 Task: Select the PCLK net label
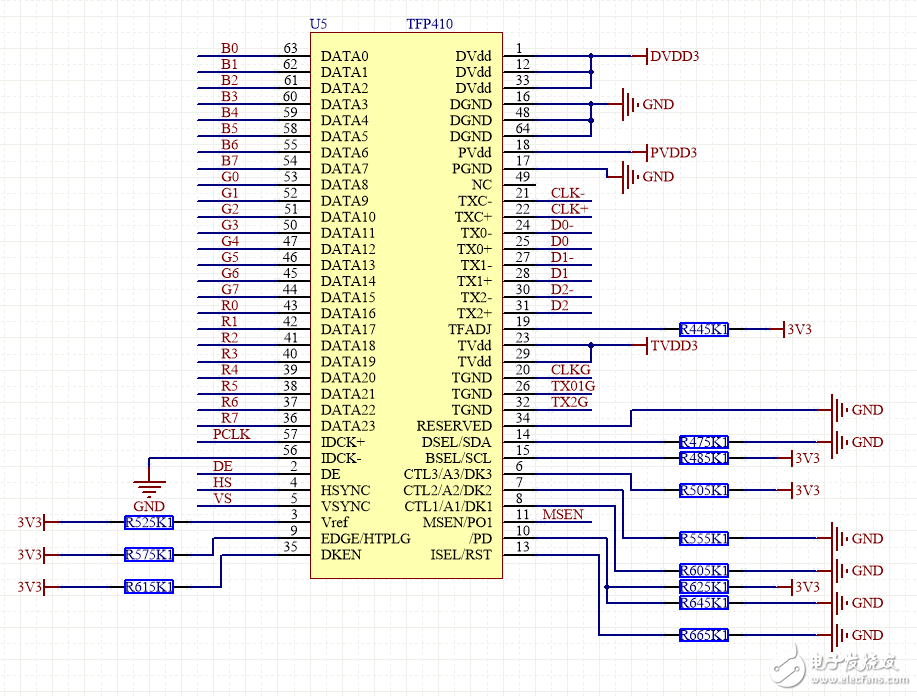click(231, 434)
